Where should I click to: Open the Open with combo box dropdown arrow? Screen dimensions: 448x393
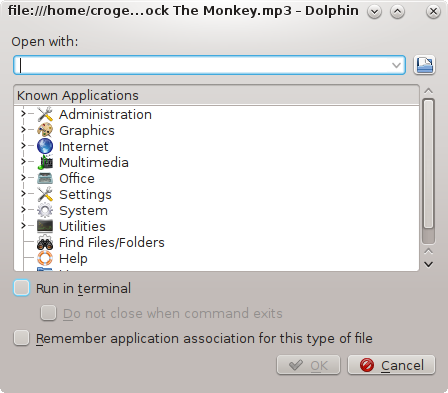(396, 65)
